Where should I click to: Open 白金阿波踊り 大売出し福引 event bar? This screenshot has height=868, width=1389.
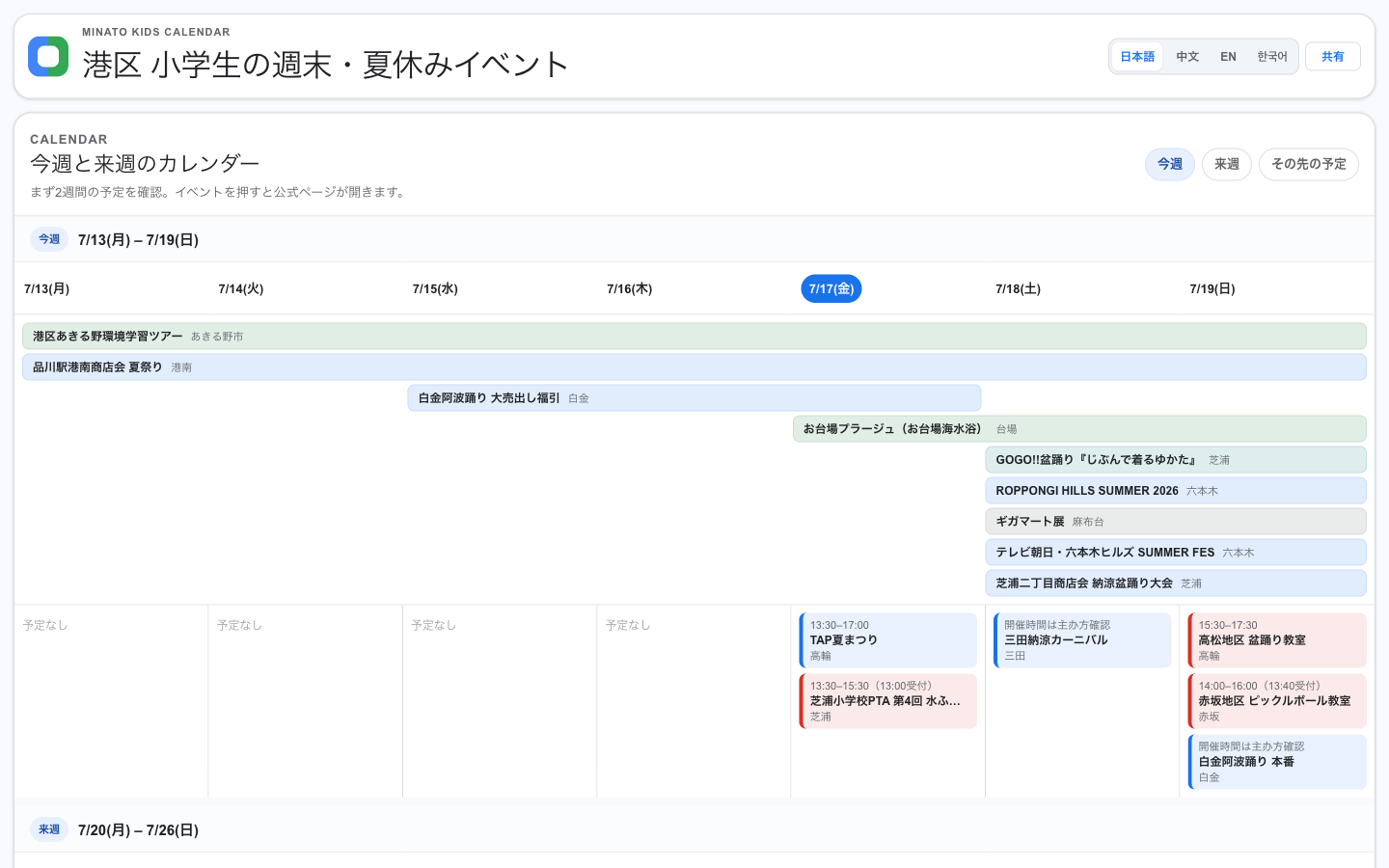[694, 398]
